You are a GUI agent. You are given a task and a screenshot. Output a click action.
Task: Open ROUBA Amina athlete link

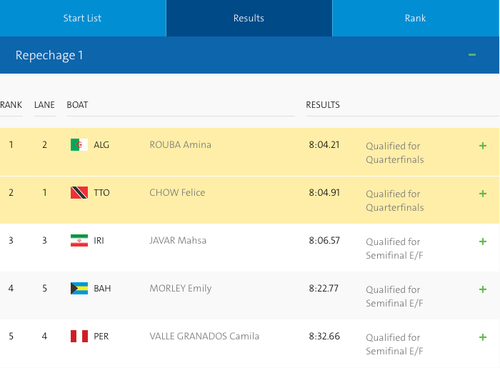[x=180, y=145]
